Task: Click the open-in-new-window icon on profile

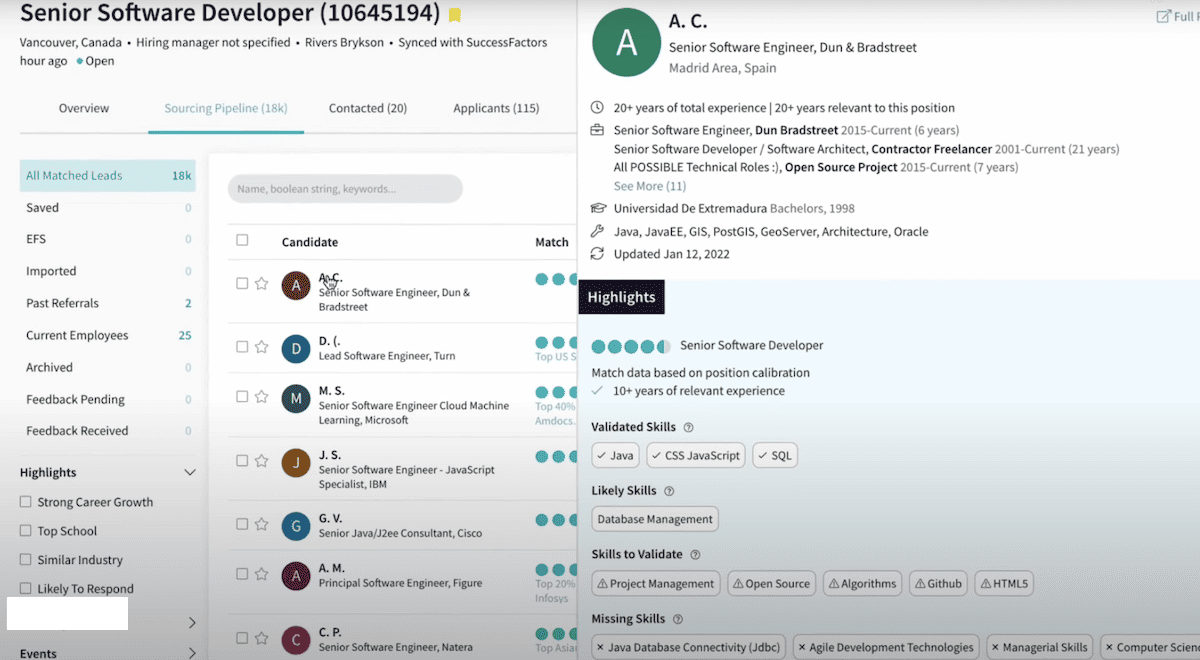Action: click(1163, 16)
